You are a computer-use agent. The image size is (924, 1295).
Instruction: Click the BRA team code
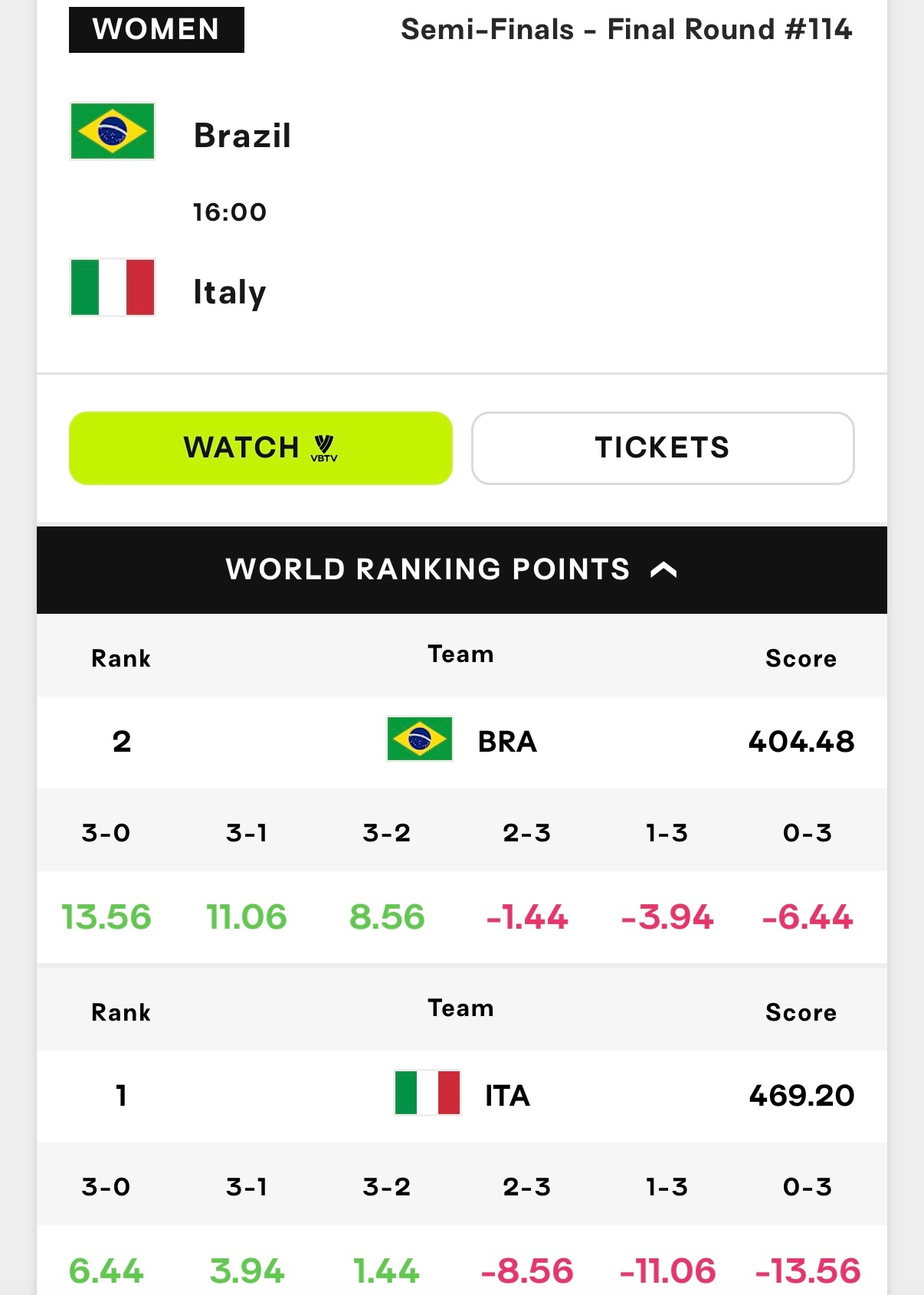pyautogui.click(x=507, y=742)
